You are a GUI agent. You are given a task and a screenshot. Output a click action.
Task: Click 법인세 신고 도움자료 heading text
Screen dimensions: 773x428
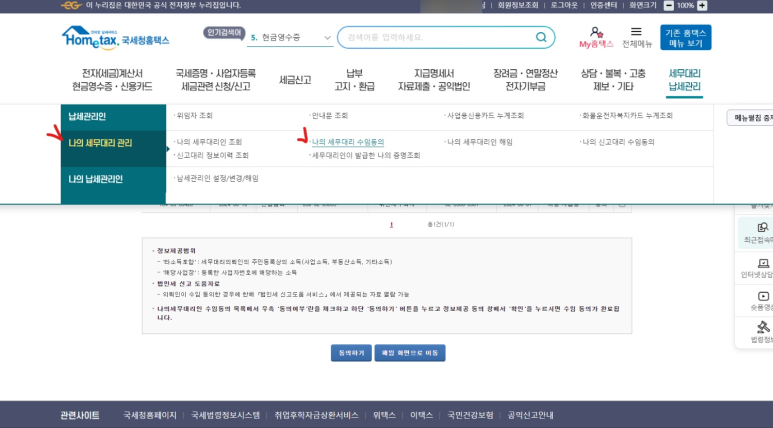(x=188, y=284)
